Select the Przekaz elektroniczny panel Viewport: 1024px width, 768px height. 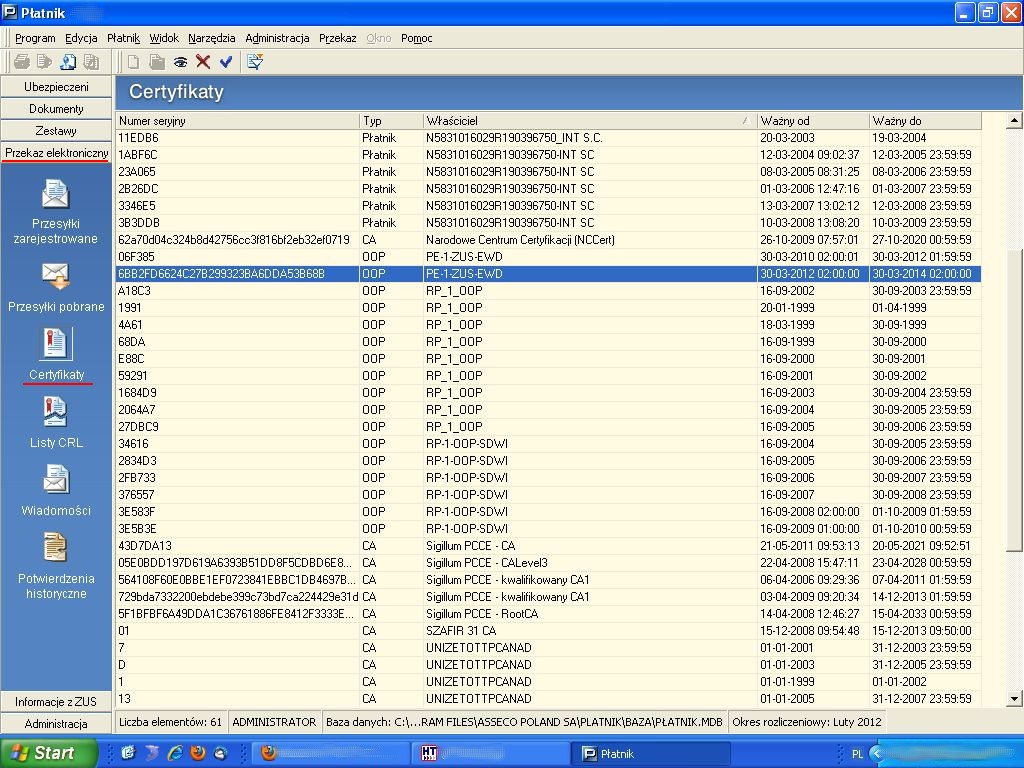pos(56,153)
